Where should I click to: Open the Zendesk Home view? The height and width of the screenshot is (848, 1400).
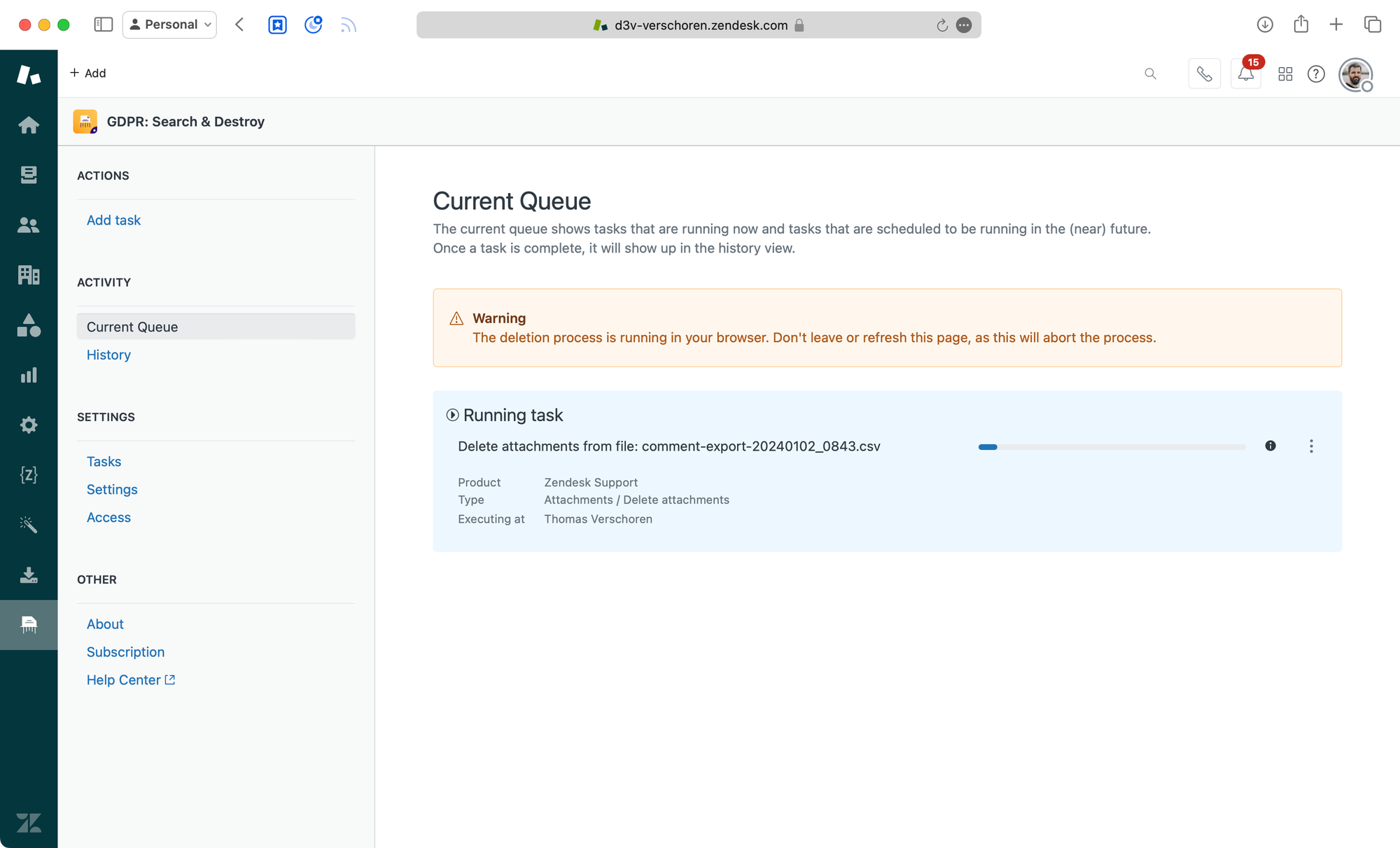(x=29, y=125)
